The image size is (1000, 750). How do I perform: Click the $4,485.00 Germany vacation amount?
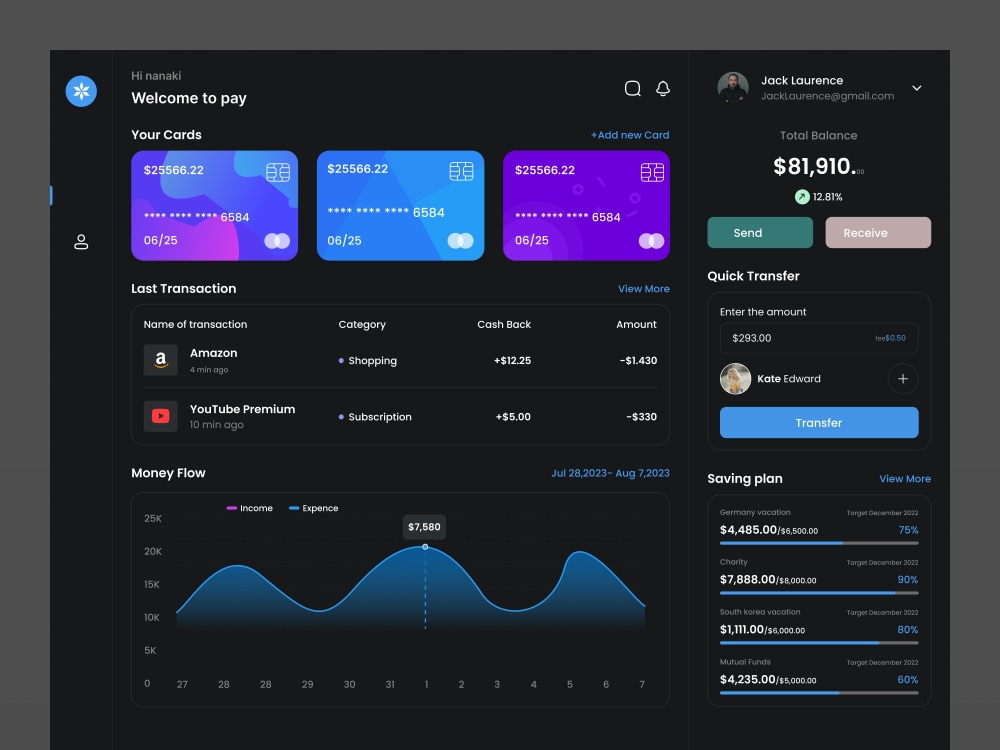748,530
